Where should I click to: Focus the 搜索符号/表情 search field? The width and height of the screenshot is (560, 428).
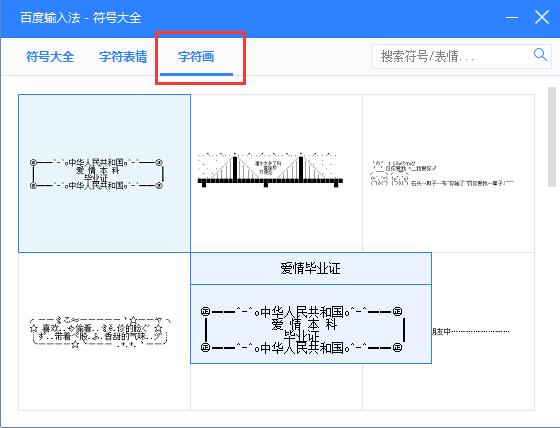point(452,56)
